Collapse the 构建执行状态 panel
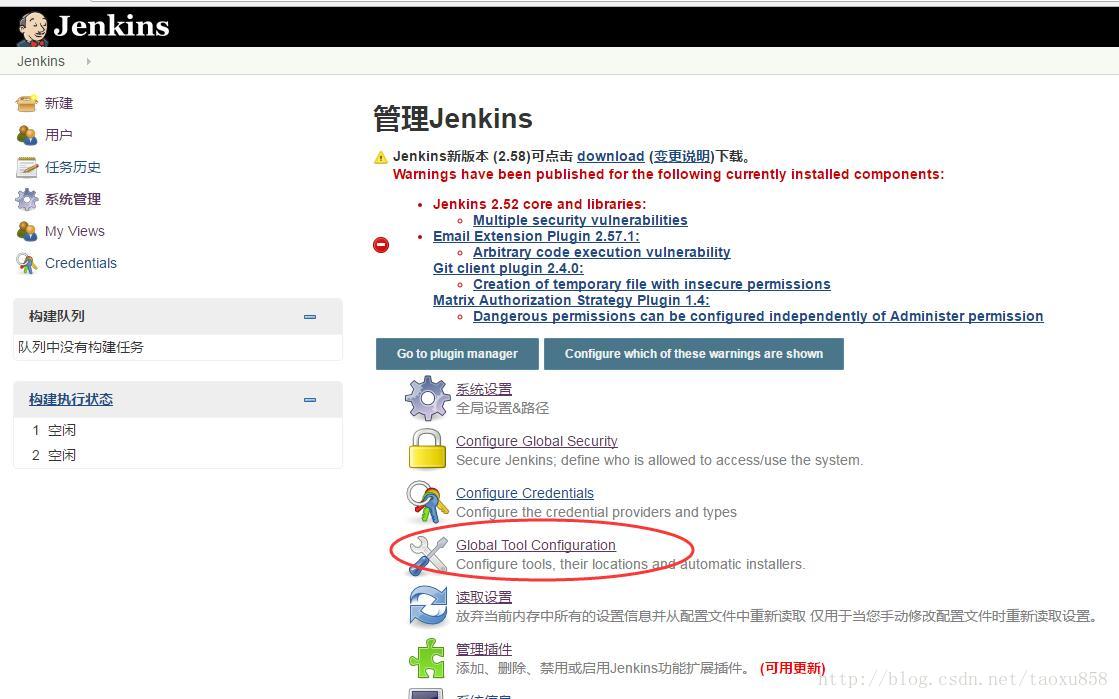This screenshot has width=1119, height=699. tap(310, 400)
